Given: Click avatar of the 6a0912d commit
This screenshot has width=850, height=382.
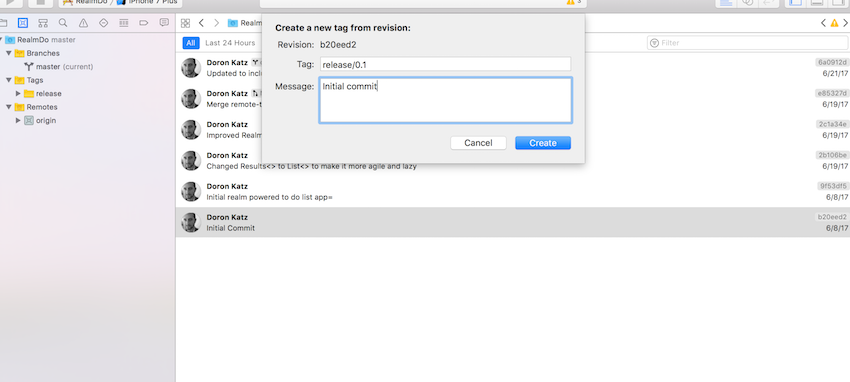Looking at the screenshot, I should click(x=191, y=68).
